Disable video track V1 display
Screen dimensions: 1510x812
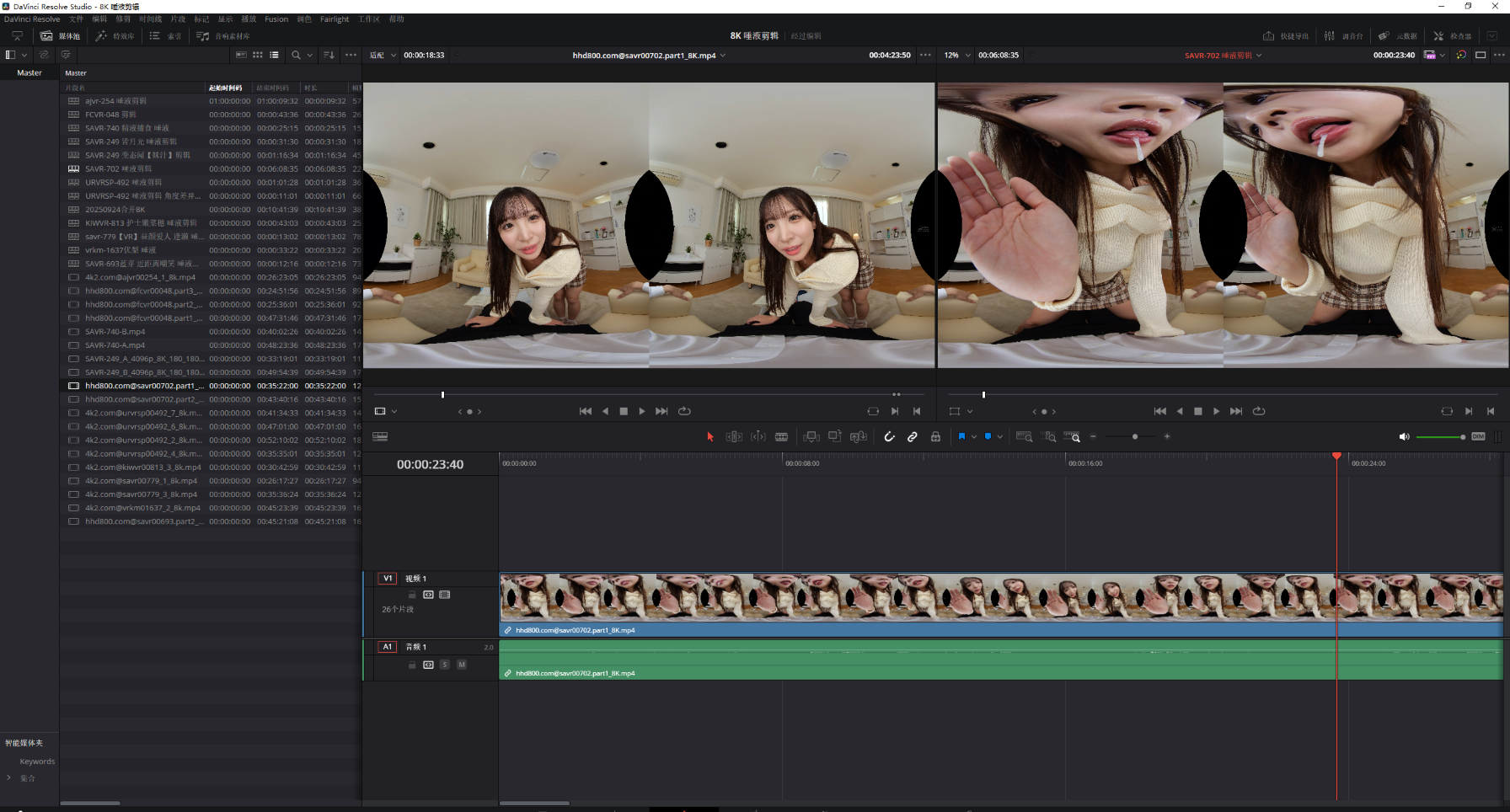pyautogui.click(x=445, y=595)
